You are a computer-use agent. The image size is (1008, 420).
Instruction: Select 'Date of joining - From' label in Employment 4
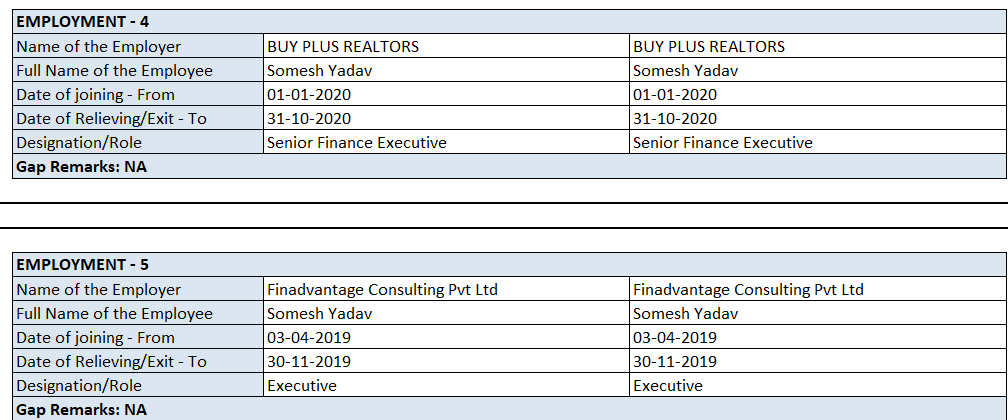(x=96, y=94)
